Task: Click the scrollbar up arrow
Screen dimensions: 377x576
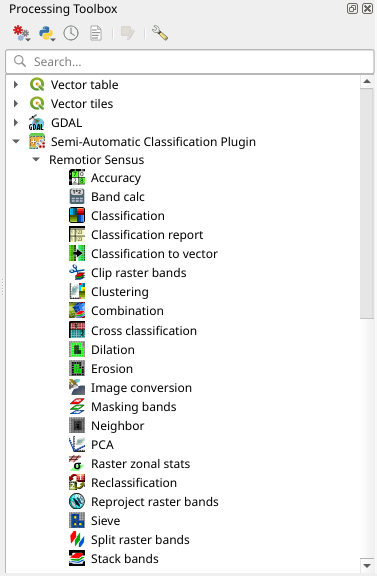Action: (x=367, y=82)
